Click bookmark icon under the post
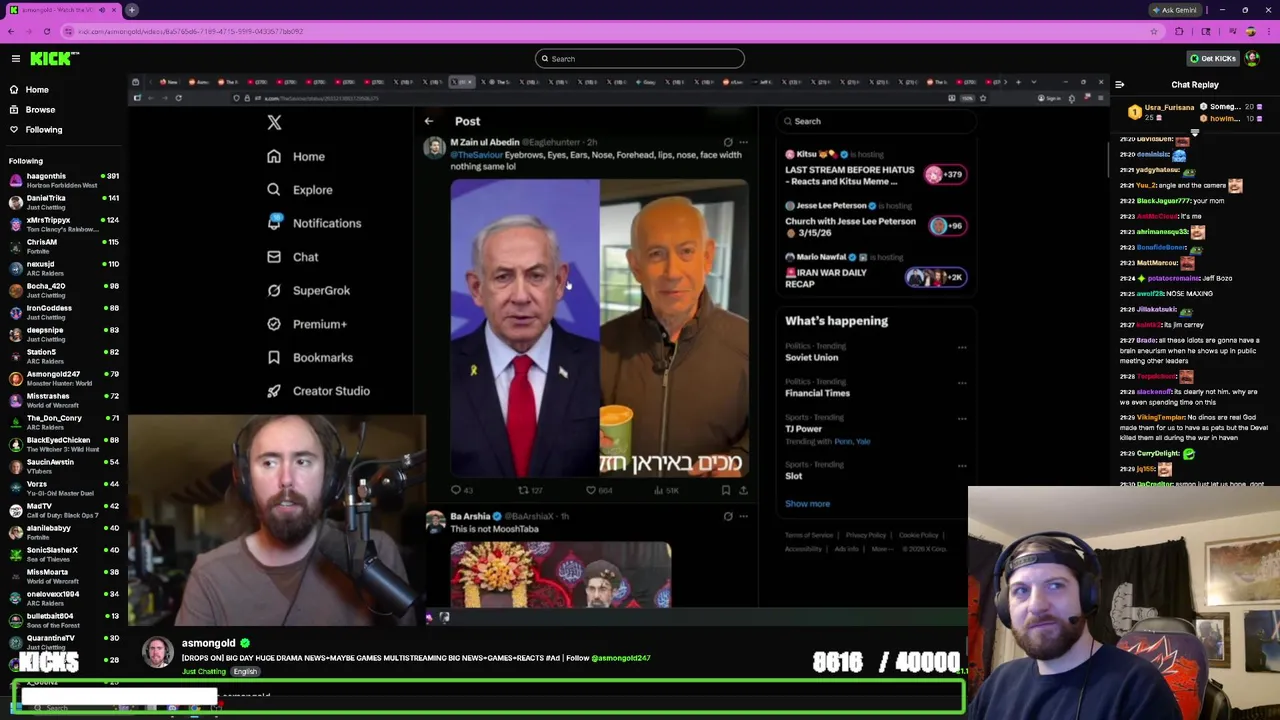This screenshot has width=1280, height=720. pos(726,490)
